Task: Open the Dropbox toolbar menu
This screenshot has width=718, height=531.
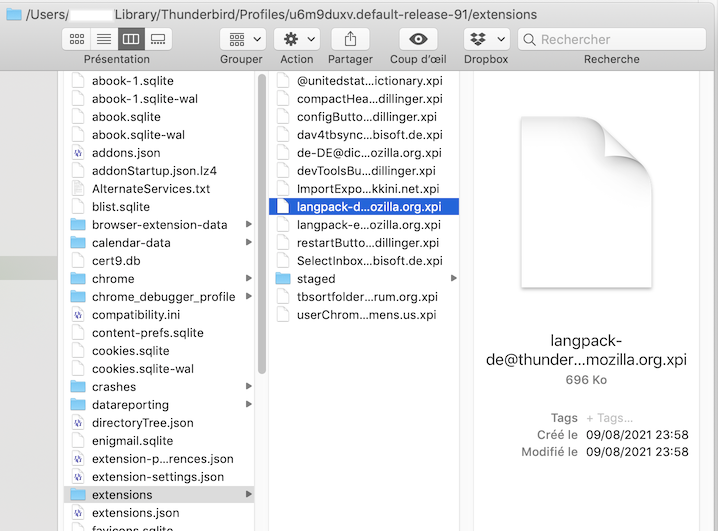Action: click(x=486, y=39)
